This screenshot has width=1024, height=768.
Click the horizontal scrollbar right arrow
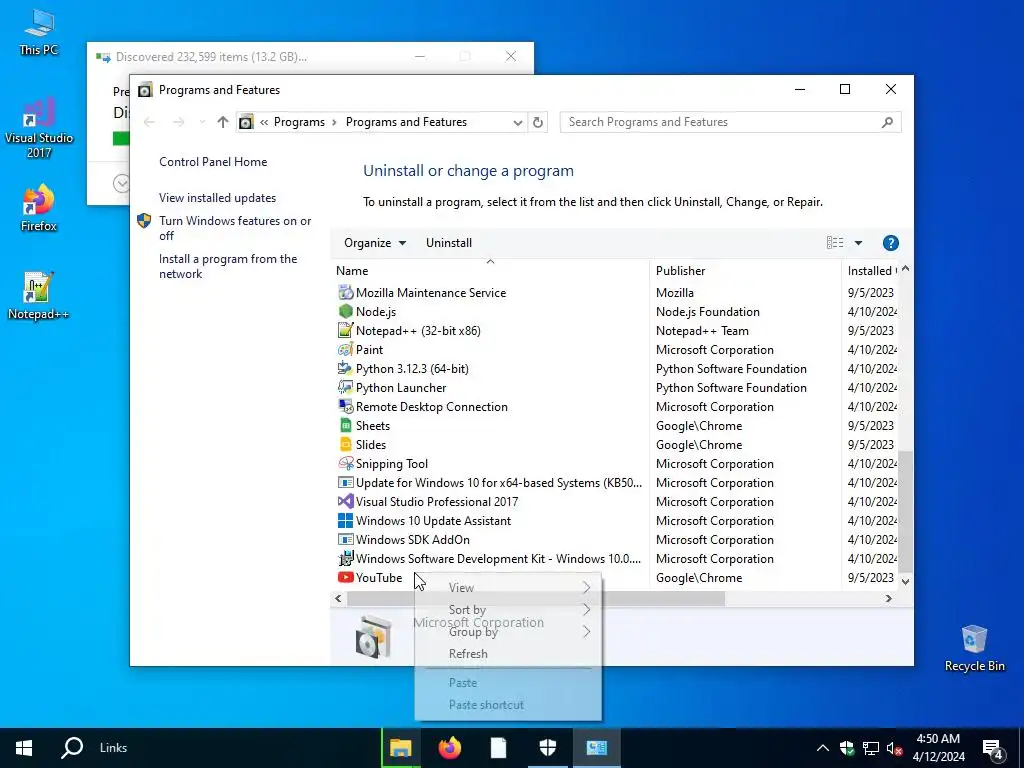888,598
